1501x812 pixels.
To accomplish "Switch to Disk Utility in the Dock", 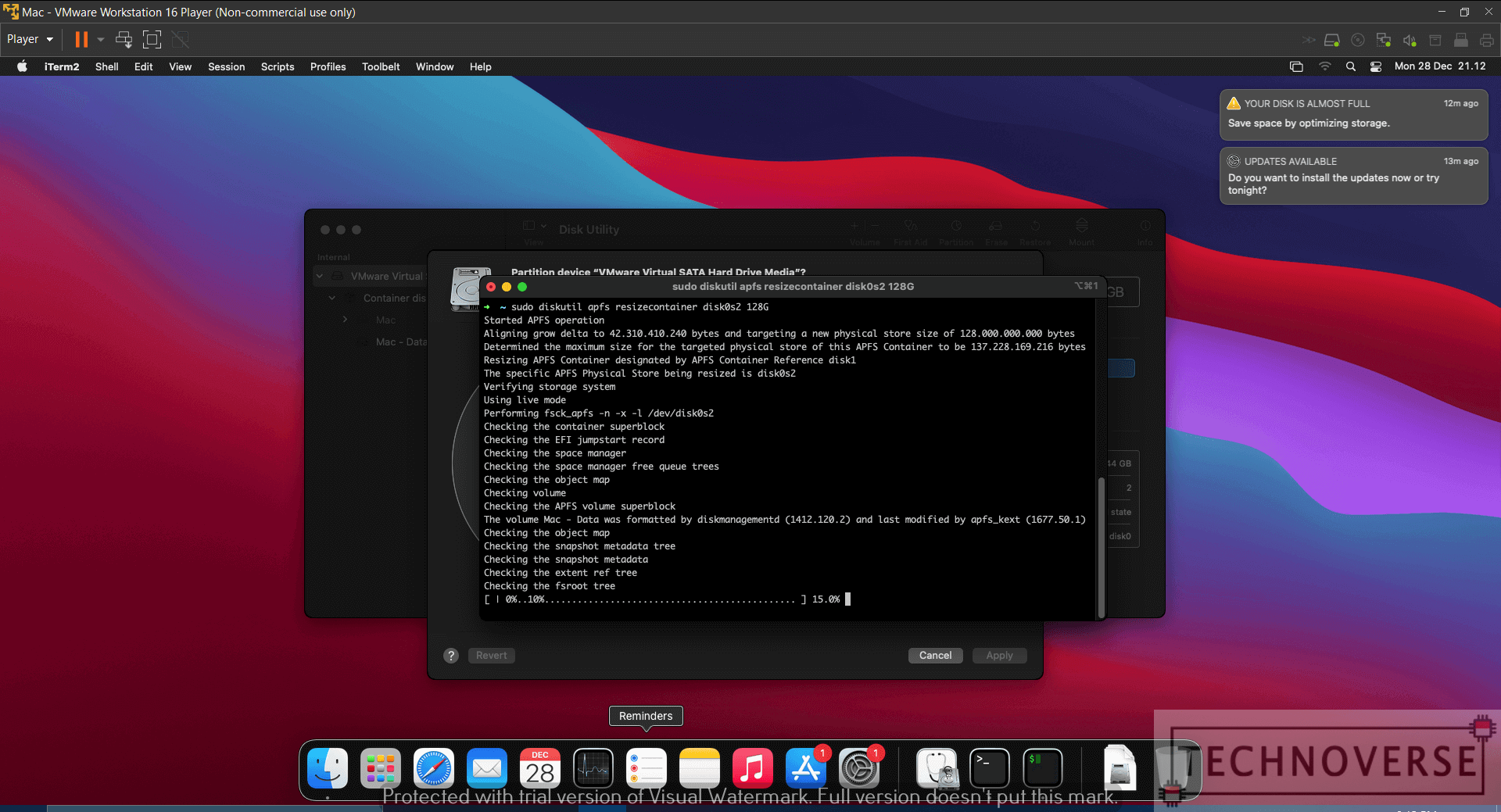I will (x=937, y=768).
